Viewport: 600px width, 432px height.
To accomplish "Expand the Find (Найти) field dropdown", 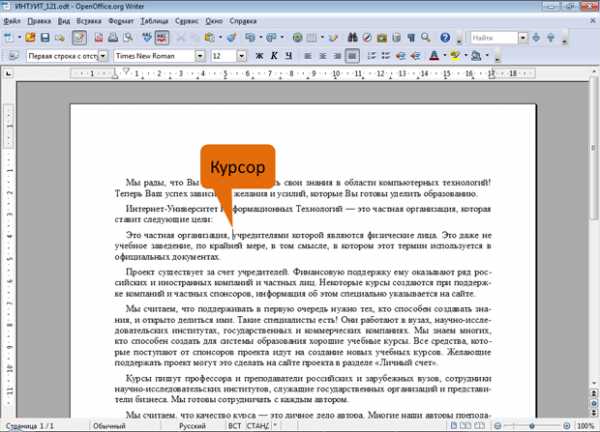I will pos(523,37).
